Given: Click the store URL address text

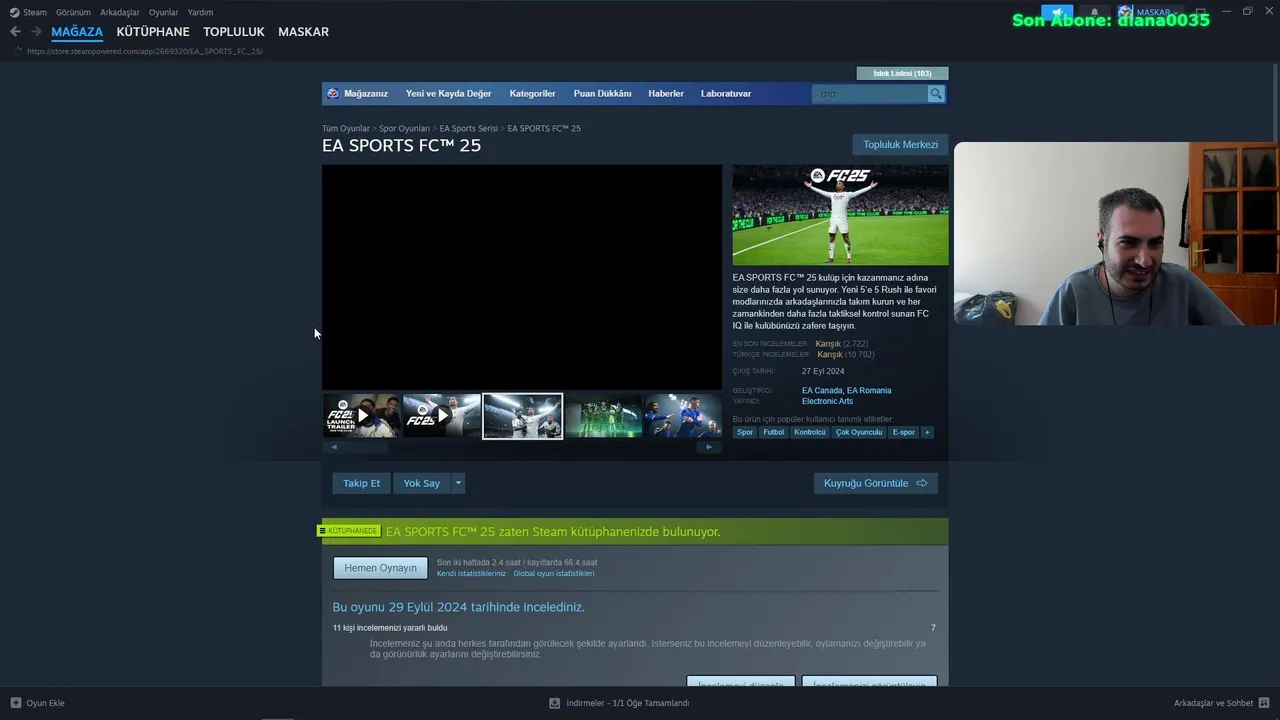Looking at the screenshot, I should pyautogui.click(x=145, y=51).
